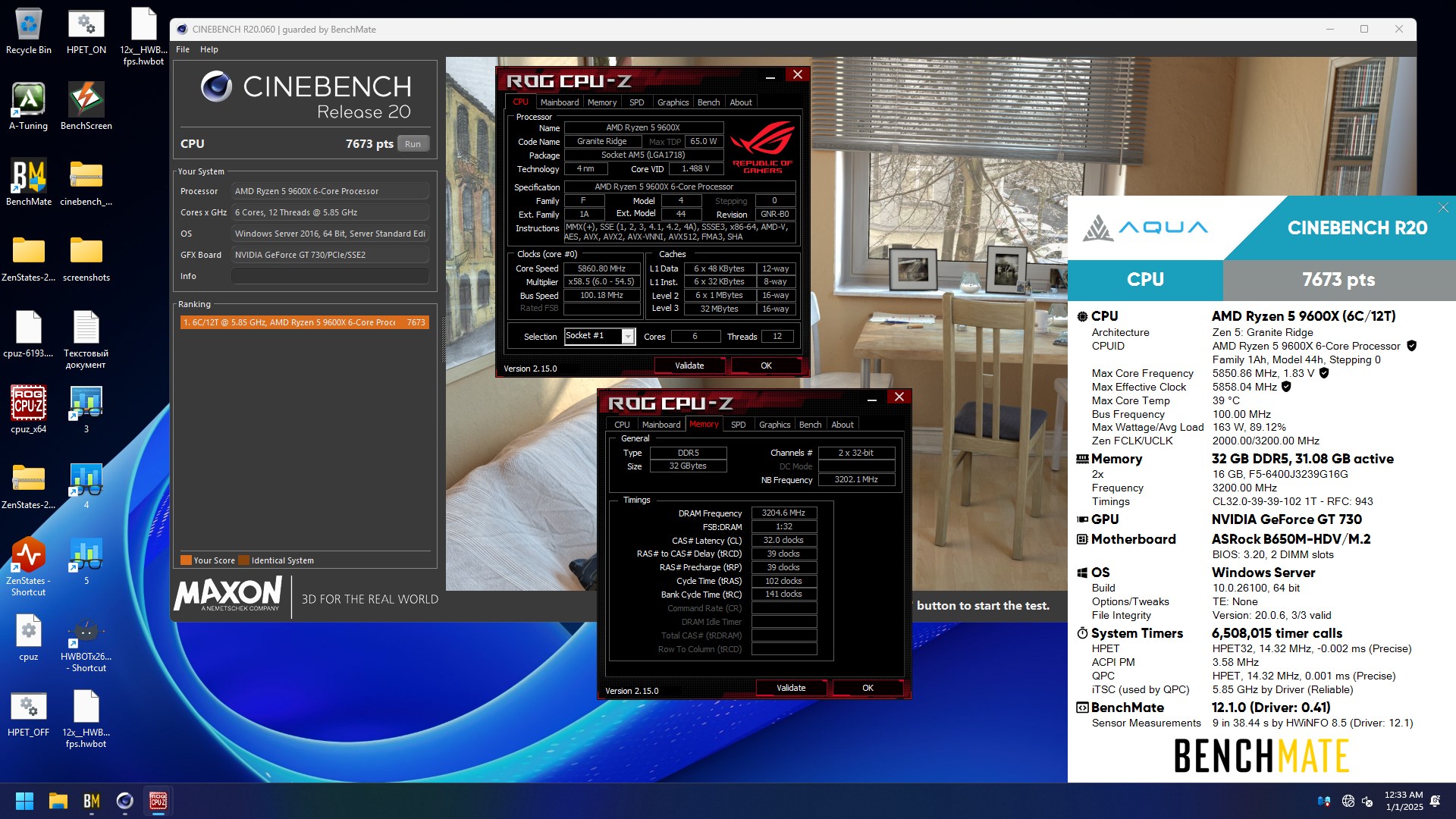The width and height of the screenshot is (1456, 819).
Task: Open the screenshots folder icon
Action: [x=86, y=258]
